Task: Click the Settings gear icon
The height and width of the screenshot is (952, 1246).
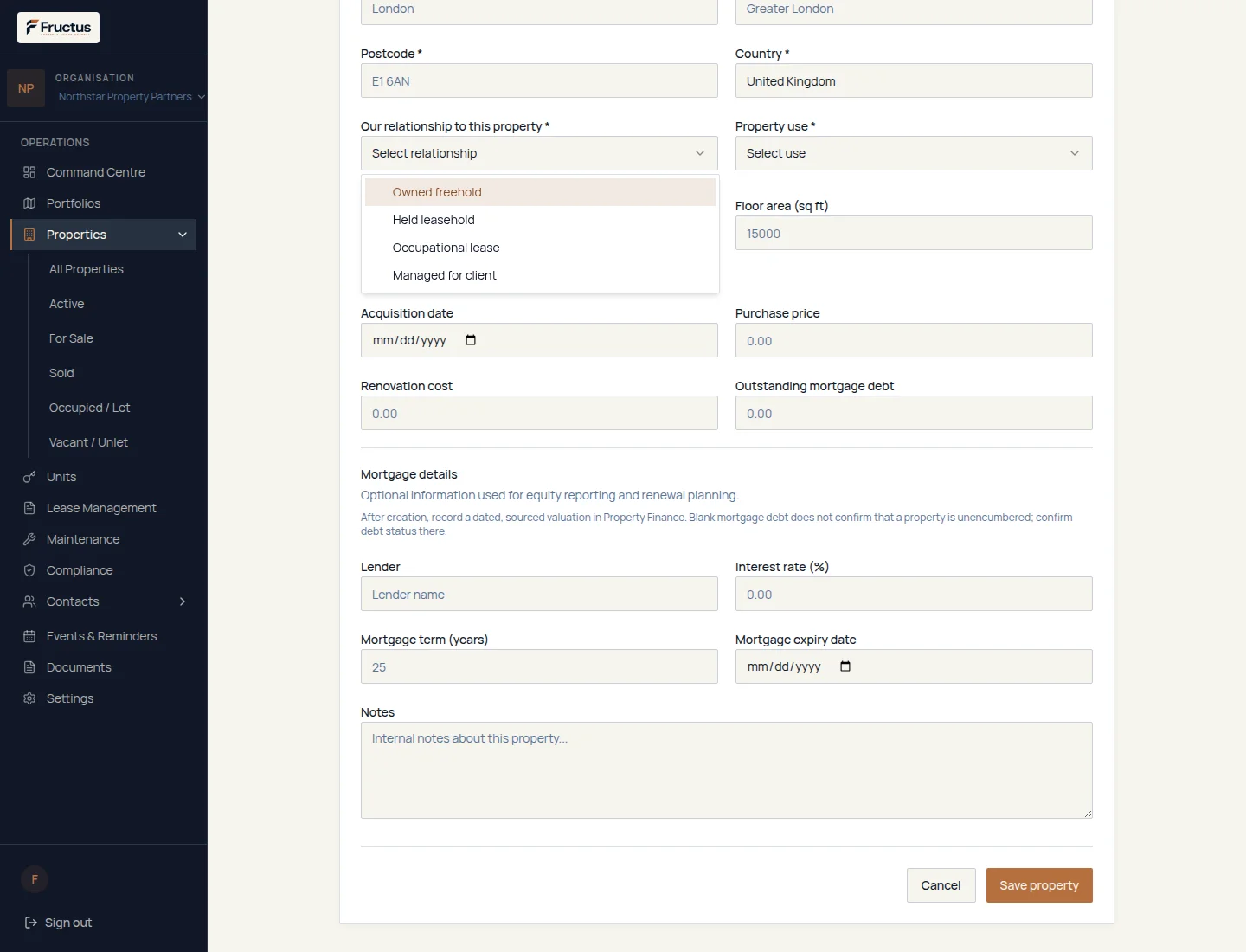Action: 29,698
